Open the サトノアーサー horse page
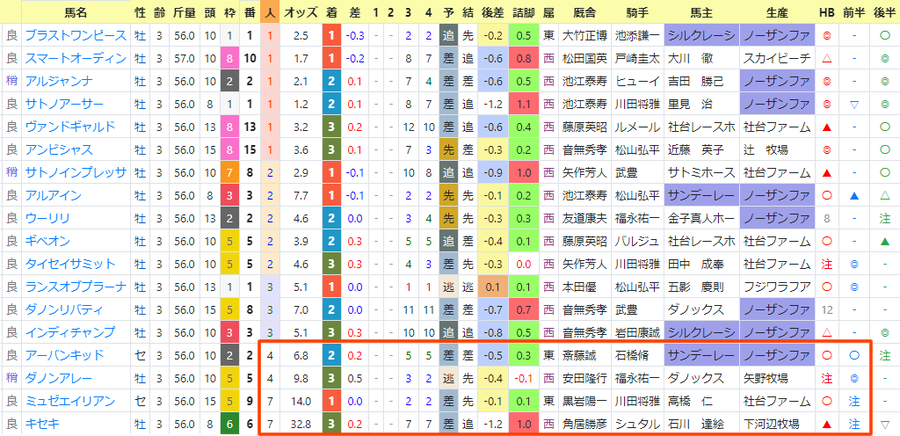This screenshot has width=900, height=436. 64,104
